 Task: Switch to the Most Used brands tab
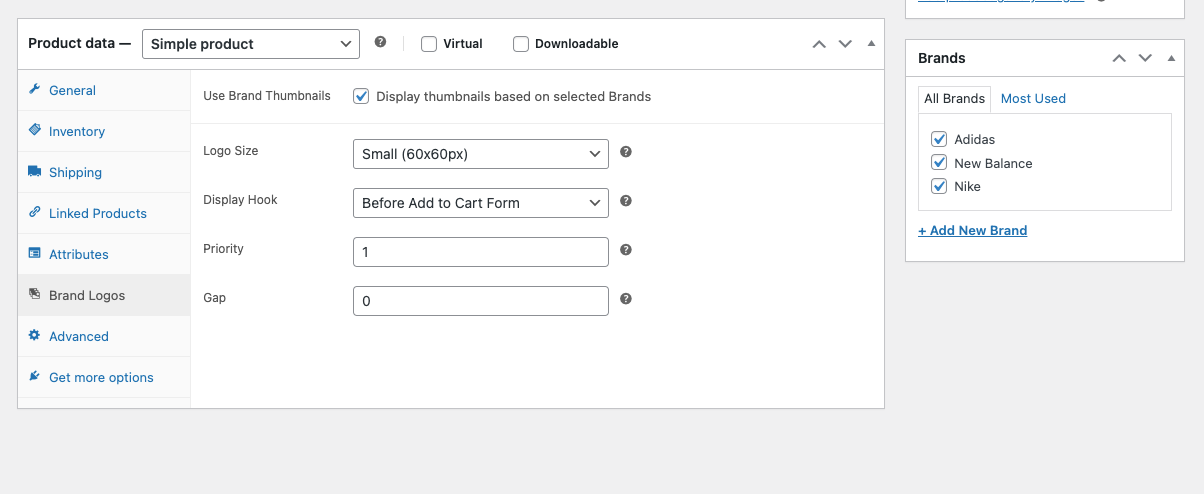pos(1033,98)
